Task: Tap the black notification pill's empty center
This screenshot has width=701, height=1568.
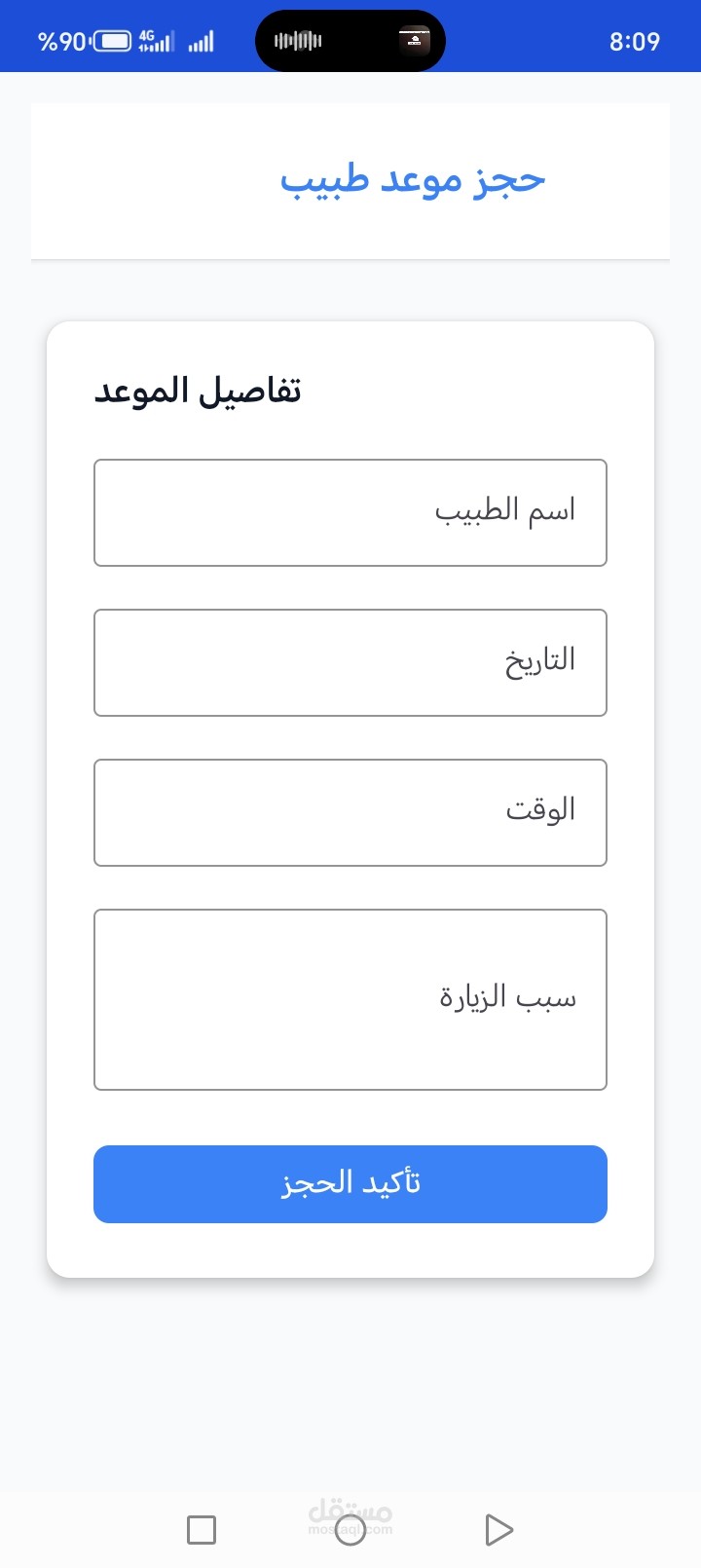Action: 357,41
